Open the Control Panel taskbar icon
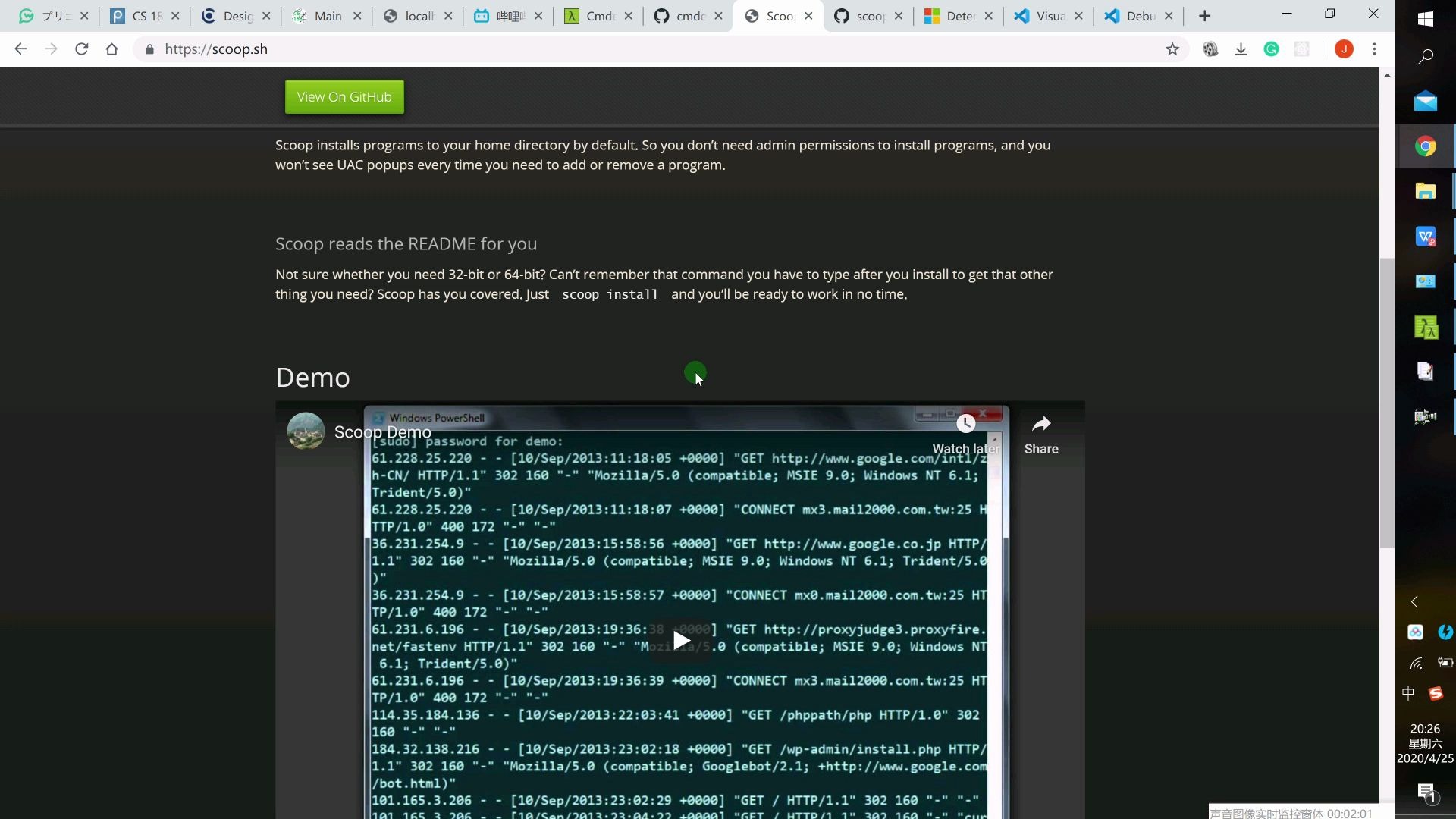Screen dimensions: 1456x819 [1426, 281]
